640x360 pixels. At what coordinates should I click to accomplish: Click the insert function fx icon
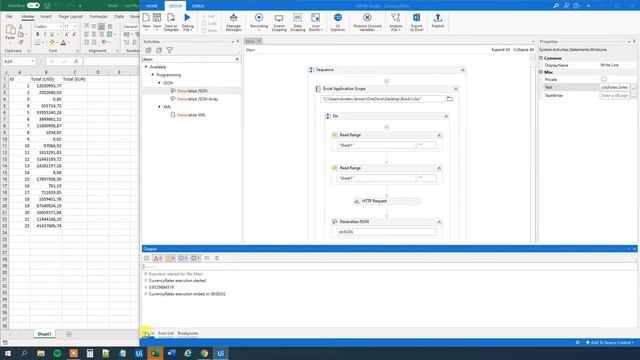click(x=76, y=61)
